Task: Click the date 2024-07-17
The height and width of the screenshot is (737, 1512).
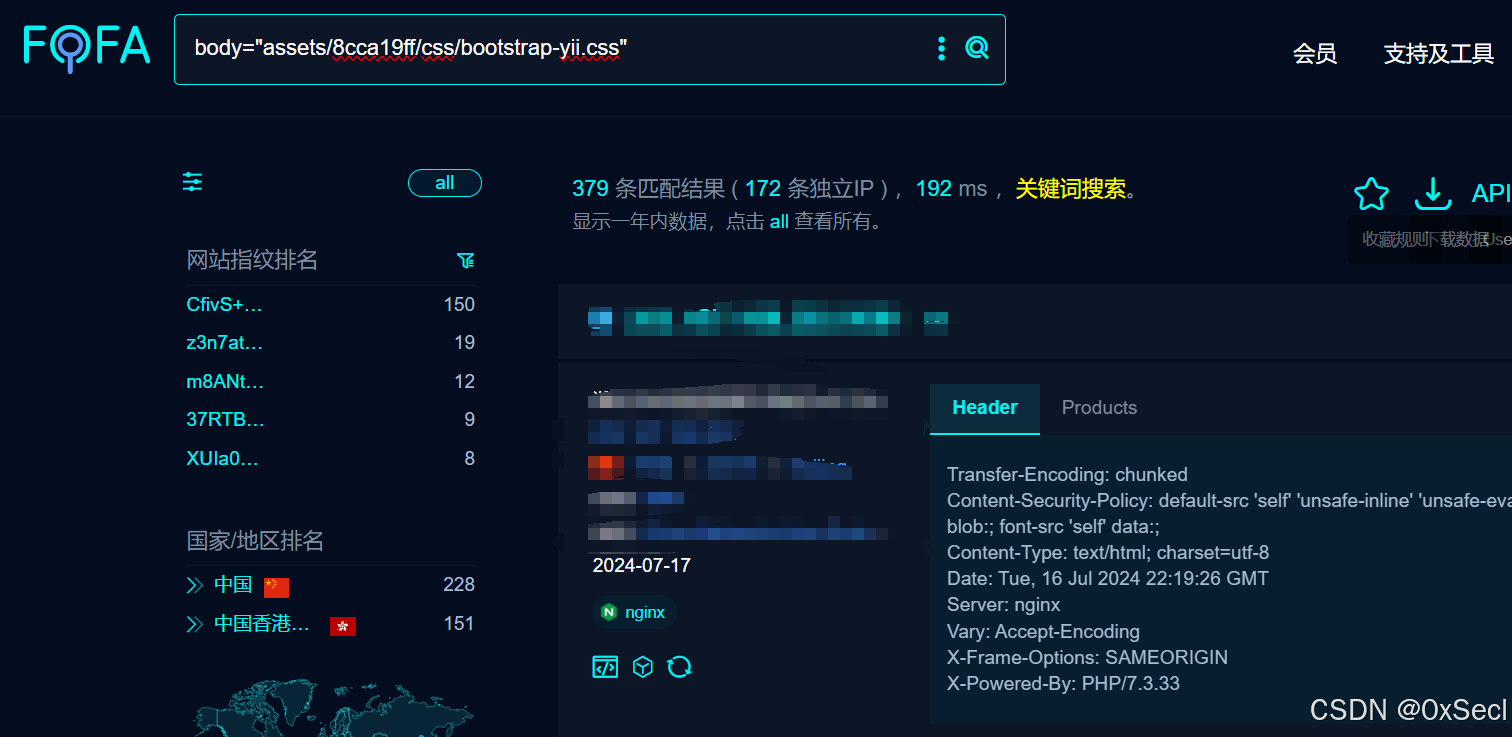Action: (641, 565)
